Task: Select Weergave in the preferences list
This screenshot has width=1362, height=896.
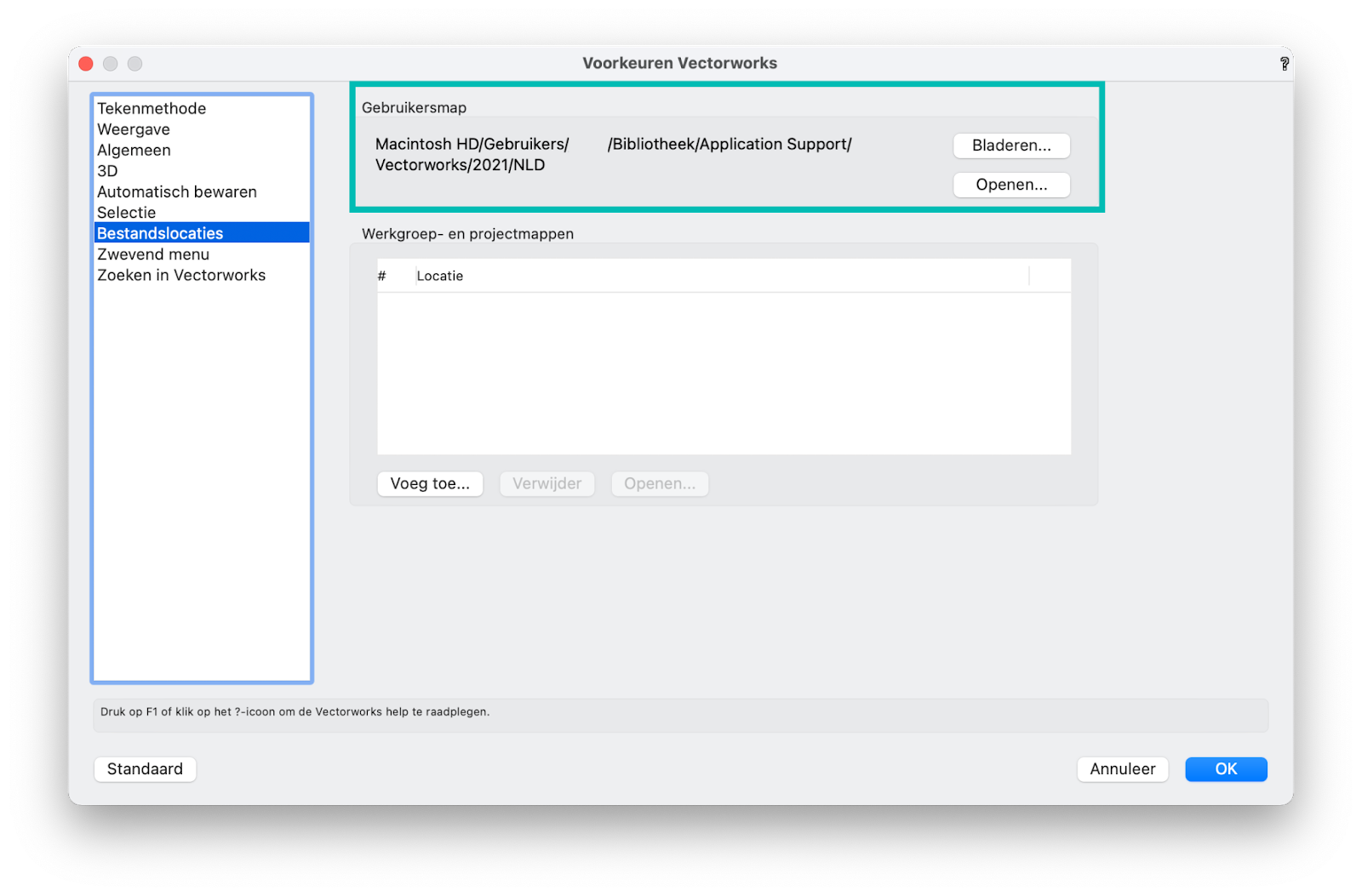Action: click(x=202, y=129)
